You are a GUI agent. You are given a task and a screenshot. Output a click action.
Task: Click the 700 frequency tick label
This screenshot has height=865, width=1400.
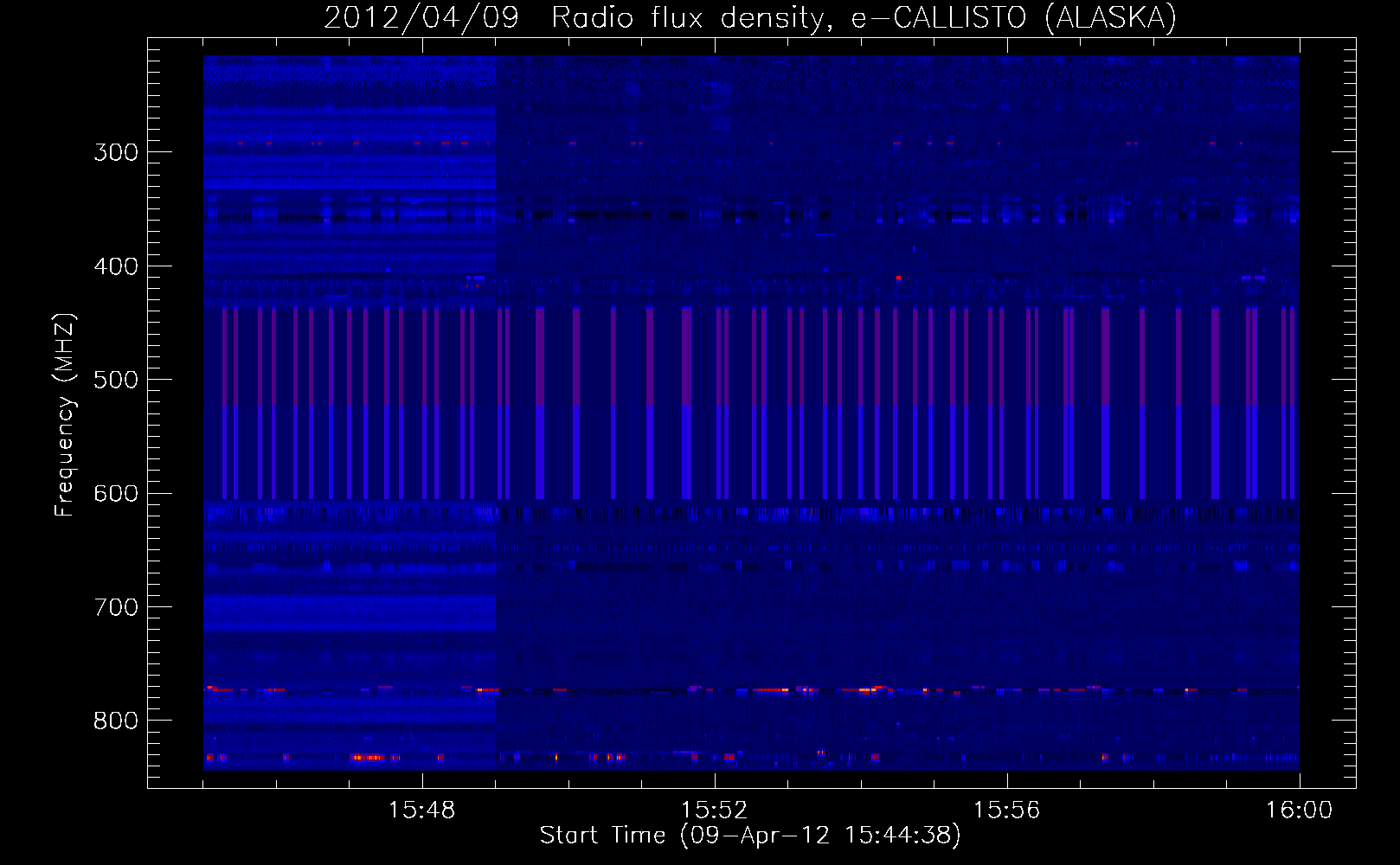click(x=116, y=607)
